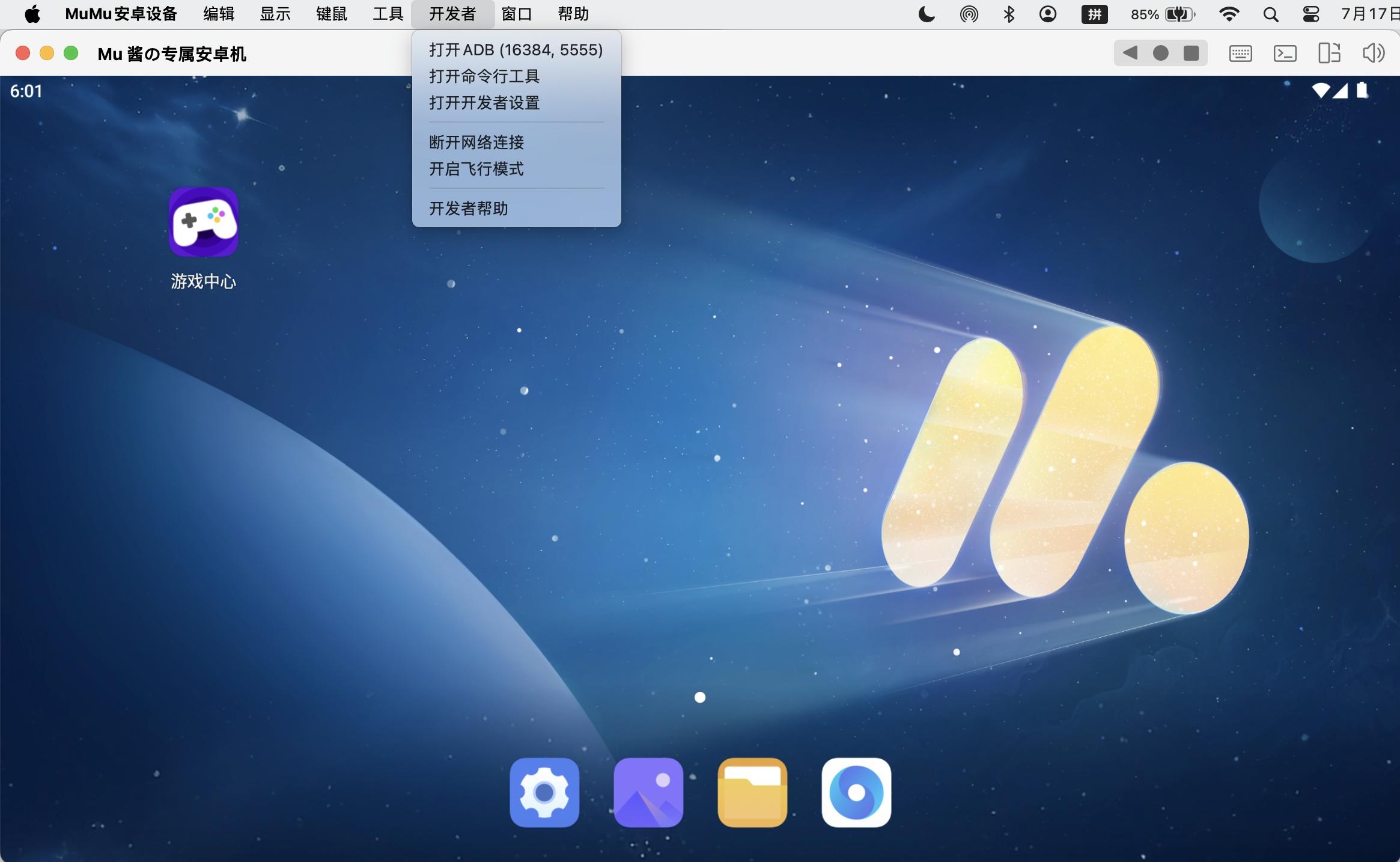Open the Android Settings gear app

click(544, 792)
